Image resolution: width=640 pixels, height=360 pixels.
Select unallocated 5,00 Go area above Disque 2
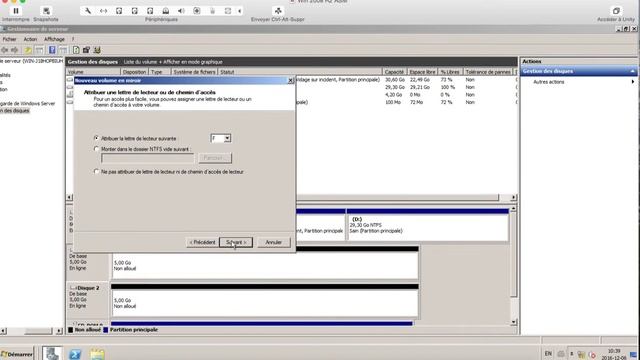264,265
